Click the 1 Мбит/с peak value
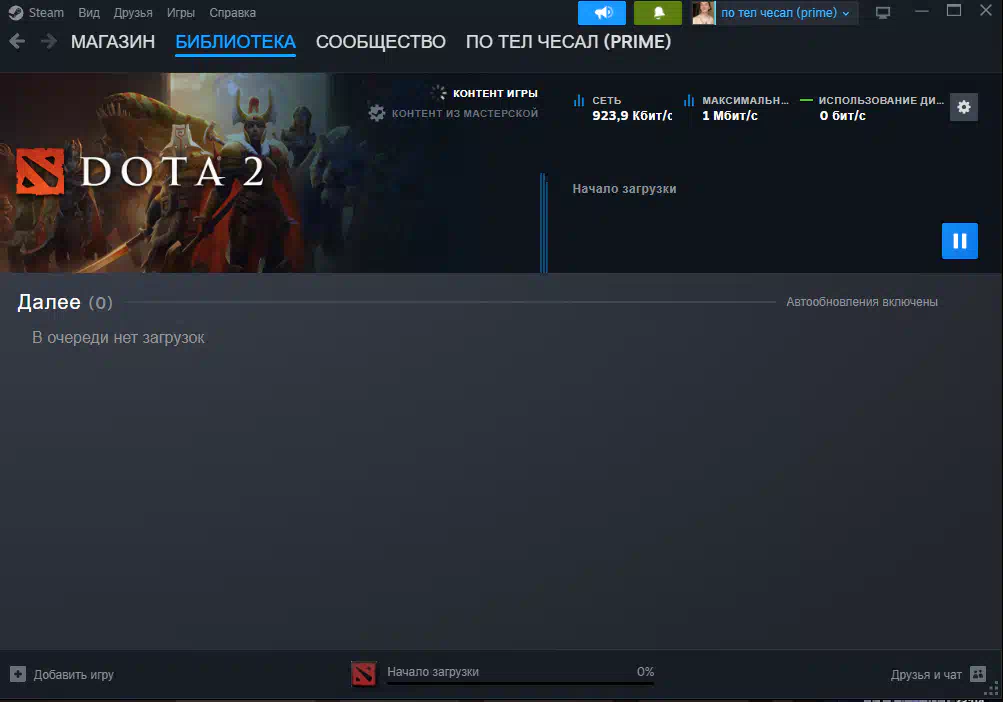 730,116
